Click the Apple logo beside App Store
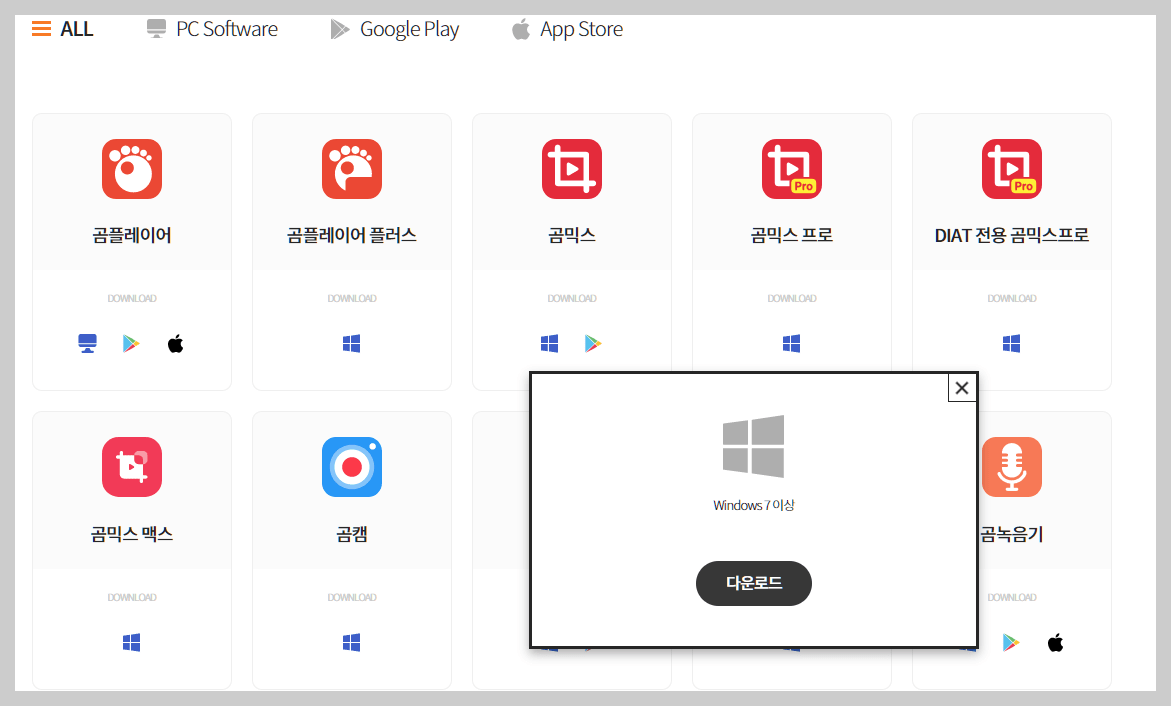1171x706 pixels. click(x=521, y=29)
